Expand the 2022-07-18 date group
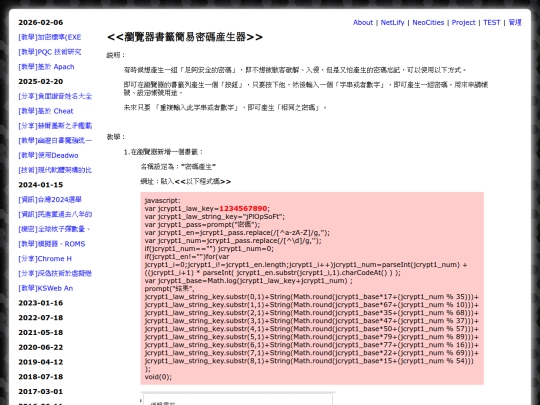This screenshot has width=540, height=405. click(41, 318)
